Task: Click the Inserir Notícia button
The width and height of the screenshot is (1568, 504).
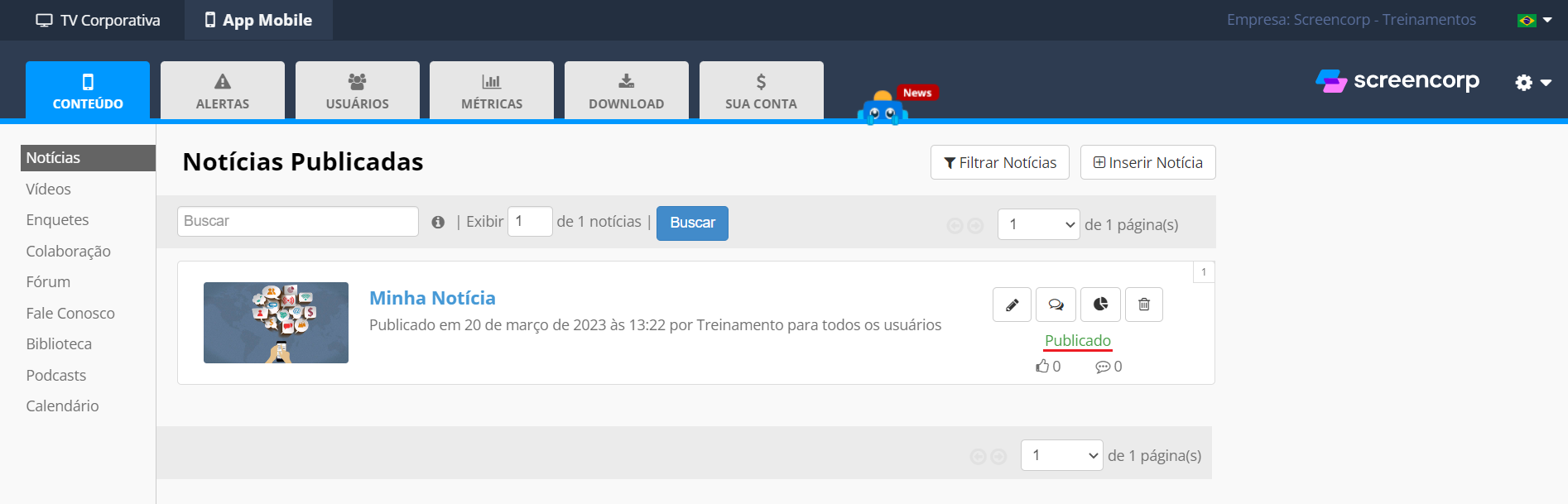Action: [1147, 162]
